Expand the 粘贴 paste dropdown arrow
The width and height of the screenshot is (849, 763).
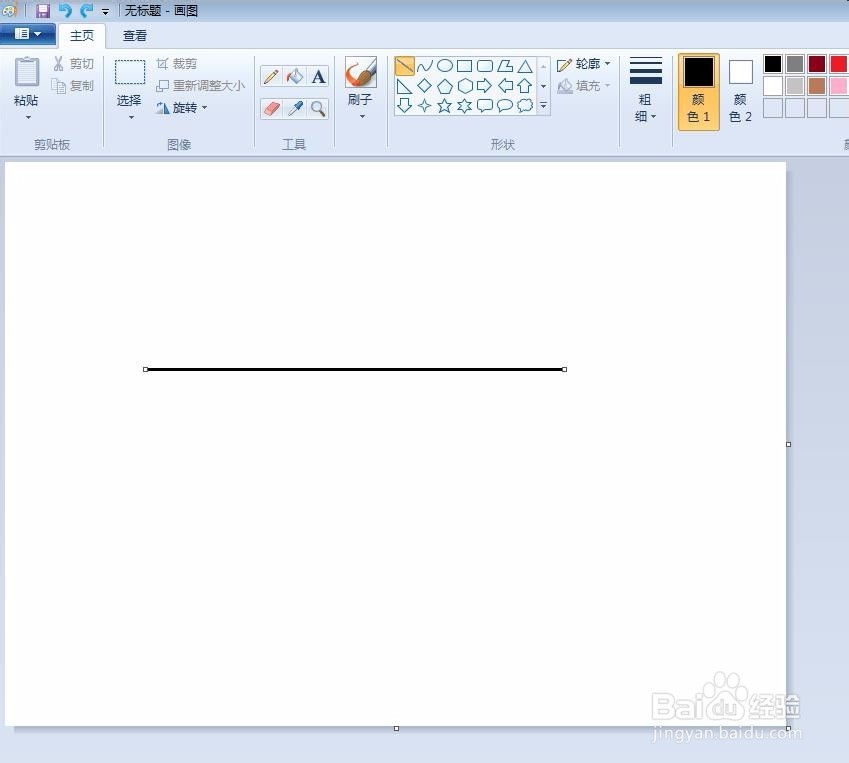coord(28,118)
